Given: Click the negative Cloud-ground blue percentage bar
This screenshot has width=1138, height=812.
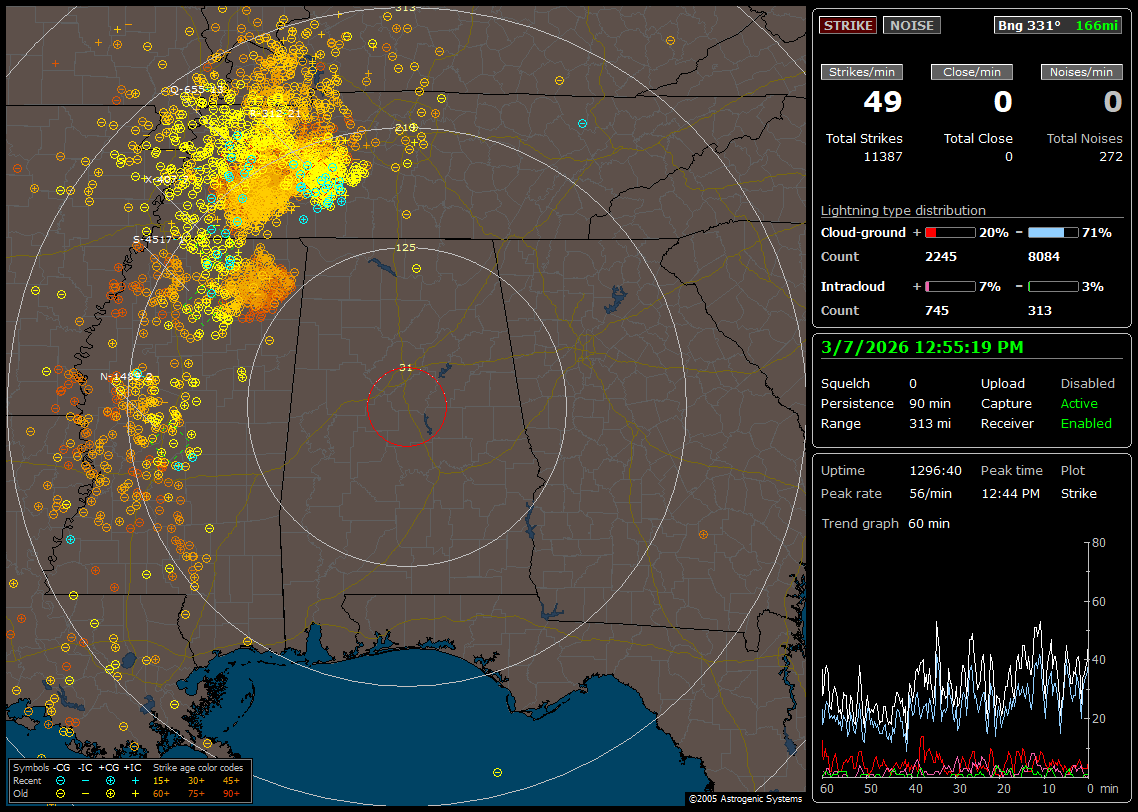Looking at the screenshot, I should [1053, 233].
